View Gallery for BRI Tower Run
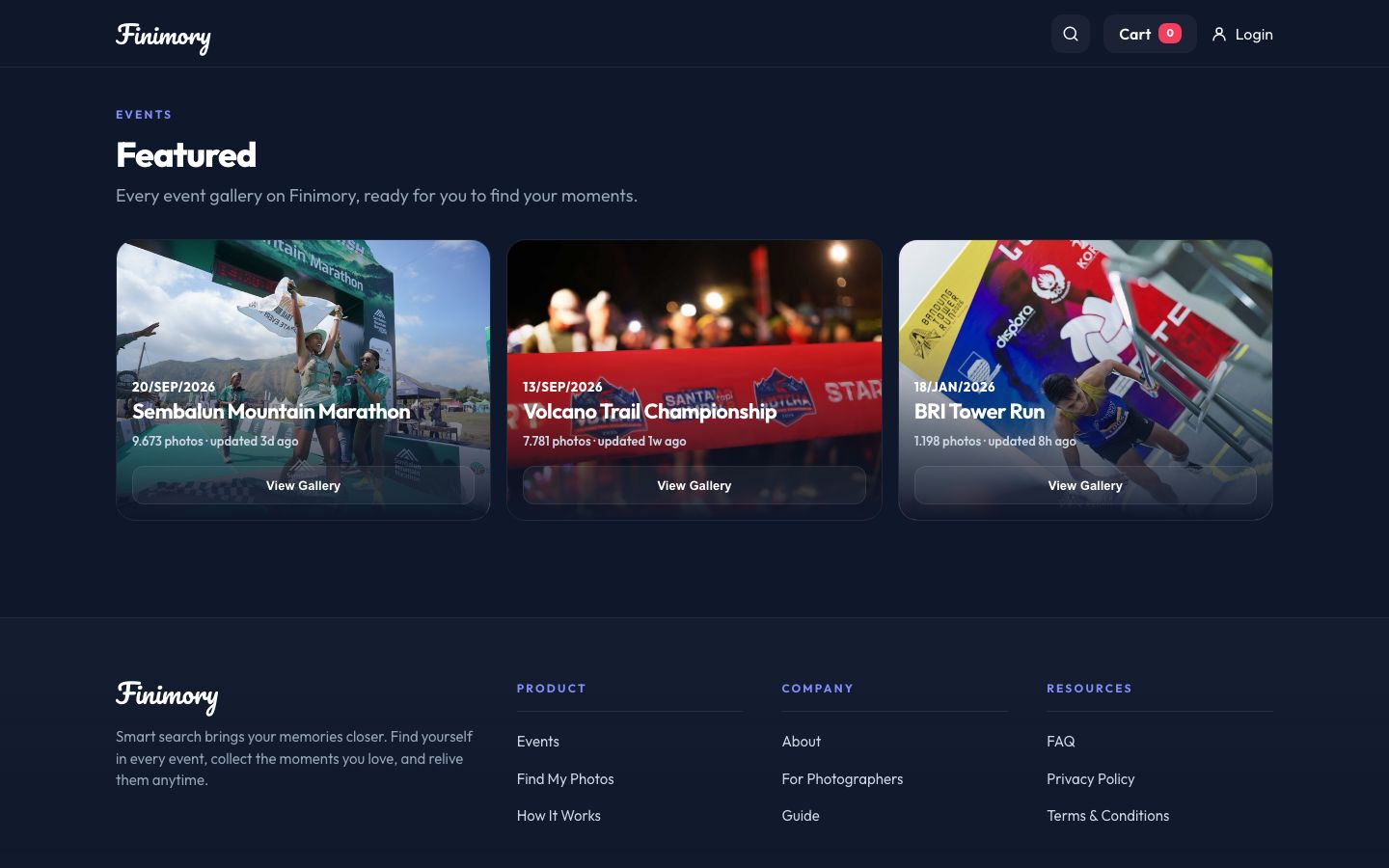1389x868 pixels. 1085,485
